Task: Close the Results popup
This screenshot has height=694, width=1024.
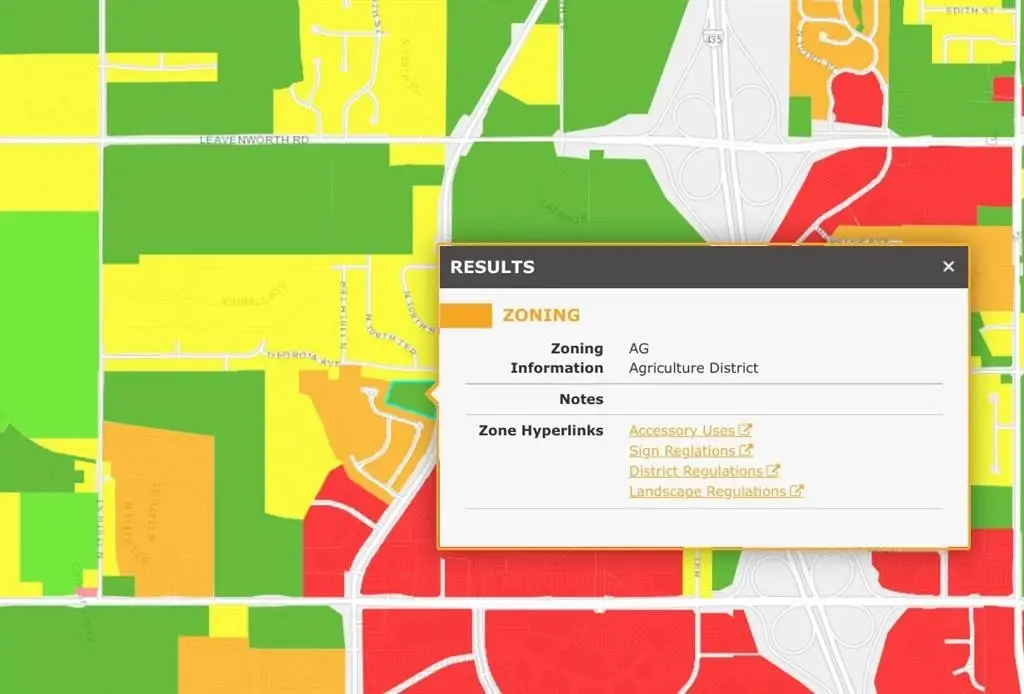Action: tap(948, 266)
